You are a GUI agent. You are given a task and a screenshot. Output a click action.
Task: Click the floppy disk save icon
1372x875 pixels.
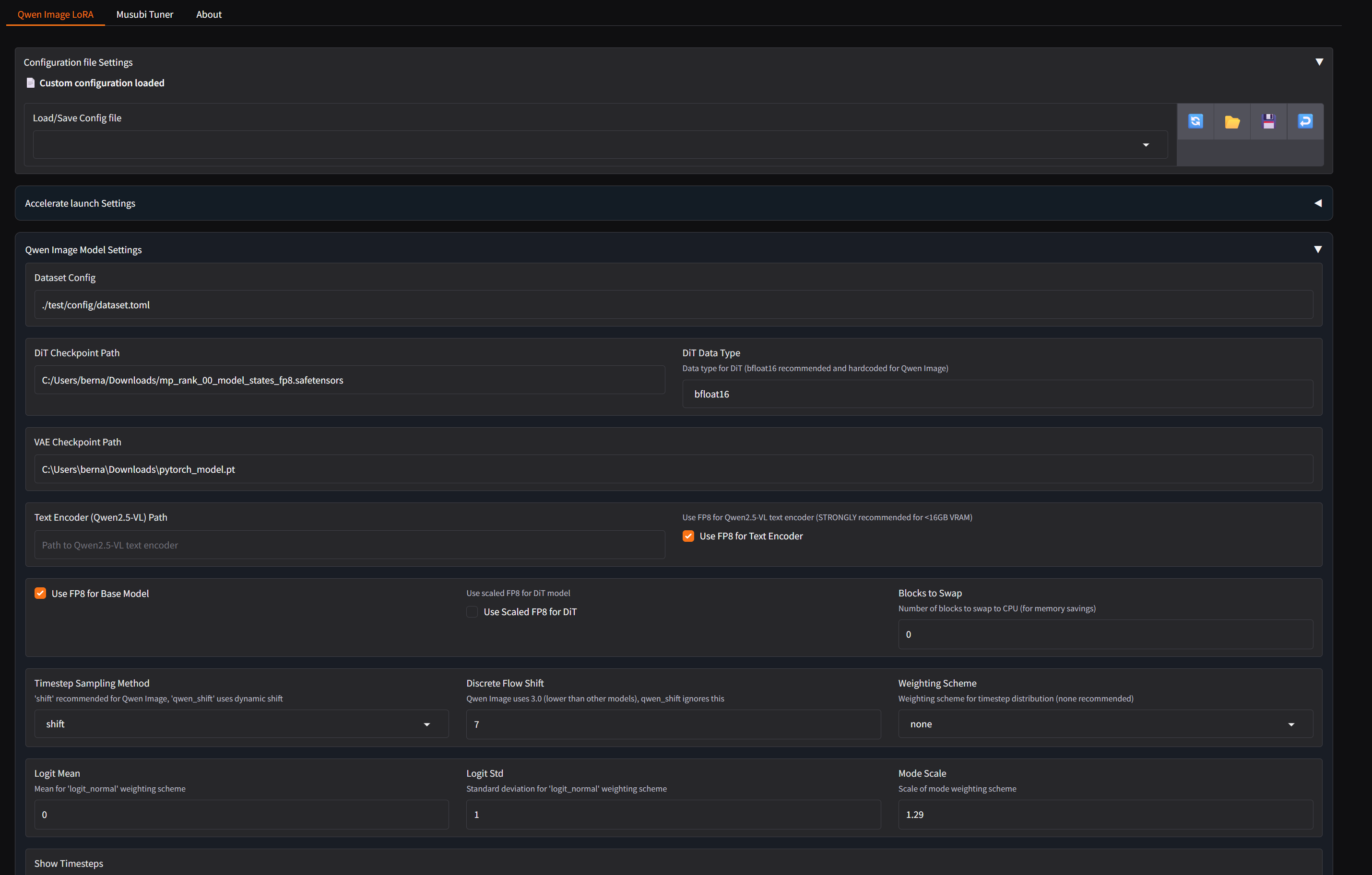point(1268,121)
